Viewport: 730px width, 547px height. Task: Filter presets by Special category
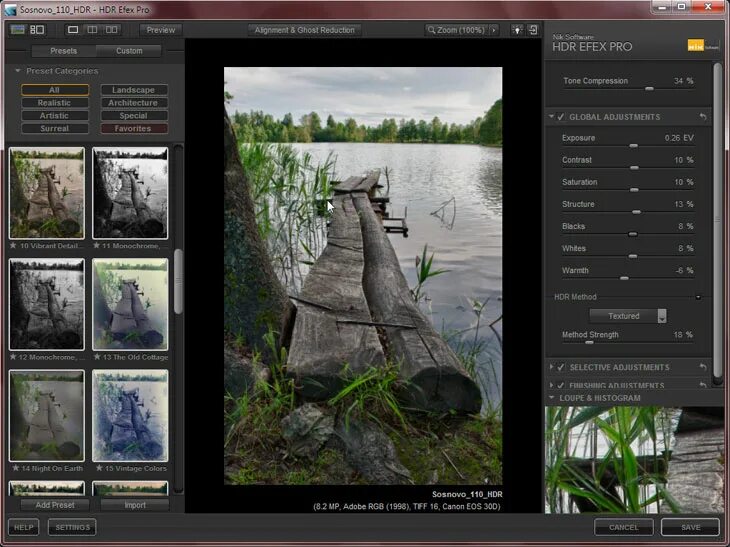134,115
